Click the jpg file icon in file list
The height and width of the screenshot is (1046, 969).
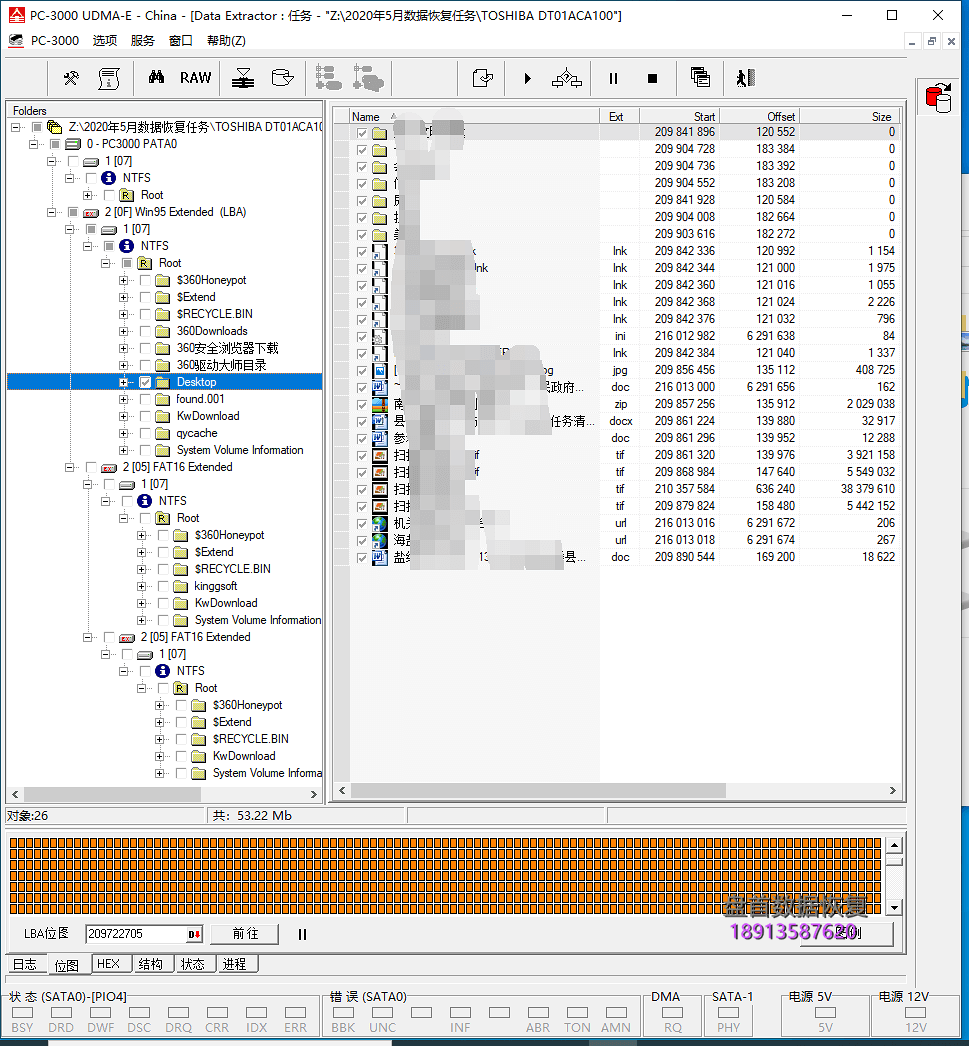point(379,370)
